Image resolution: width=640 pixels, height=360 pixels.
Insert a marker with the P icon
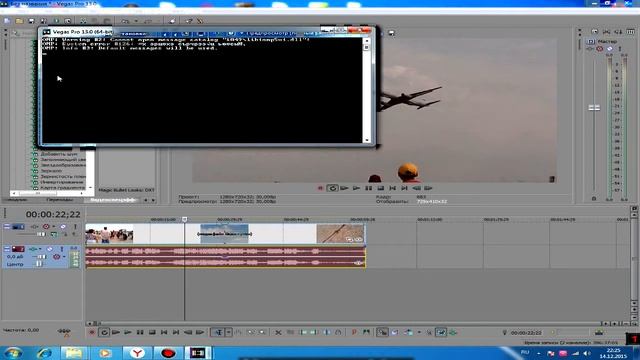(354, 333)
